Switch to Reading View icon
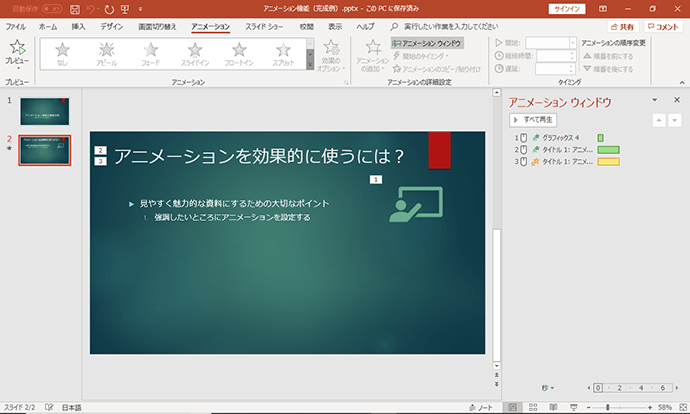The width and height of the screenshot is (690, 414). point(553,407)
